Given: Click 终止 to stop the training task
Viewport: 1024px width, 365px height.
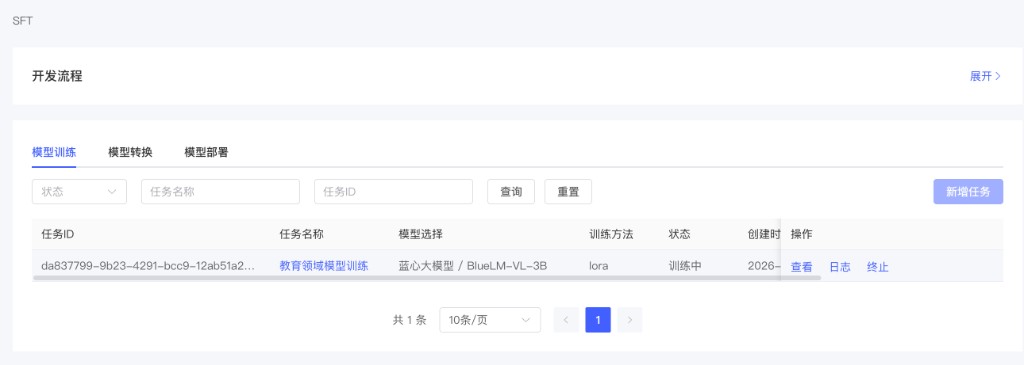Looking at the screenshot, I should (x=878, y=267).
